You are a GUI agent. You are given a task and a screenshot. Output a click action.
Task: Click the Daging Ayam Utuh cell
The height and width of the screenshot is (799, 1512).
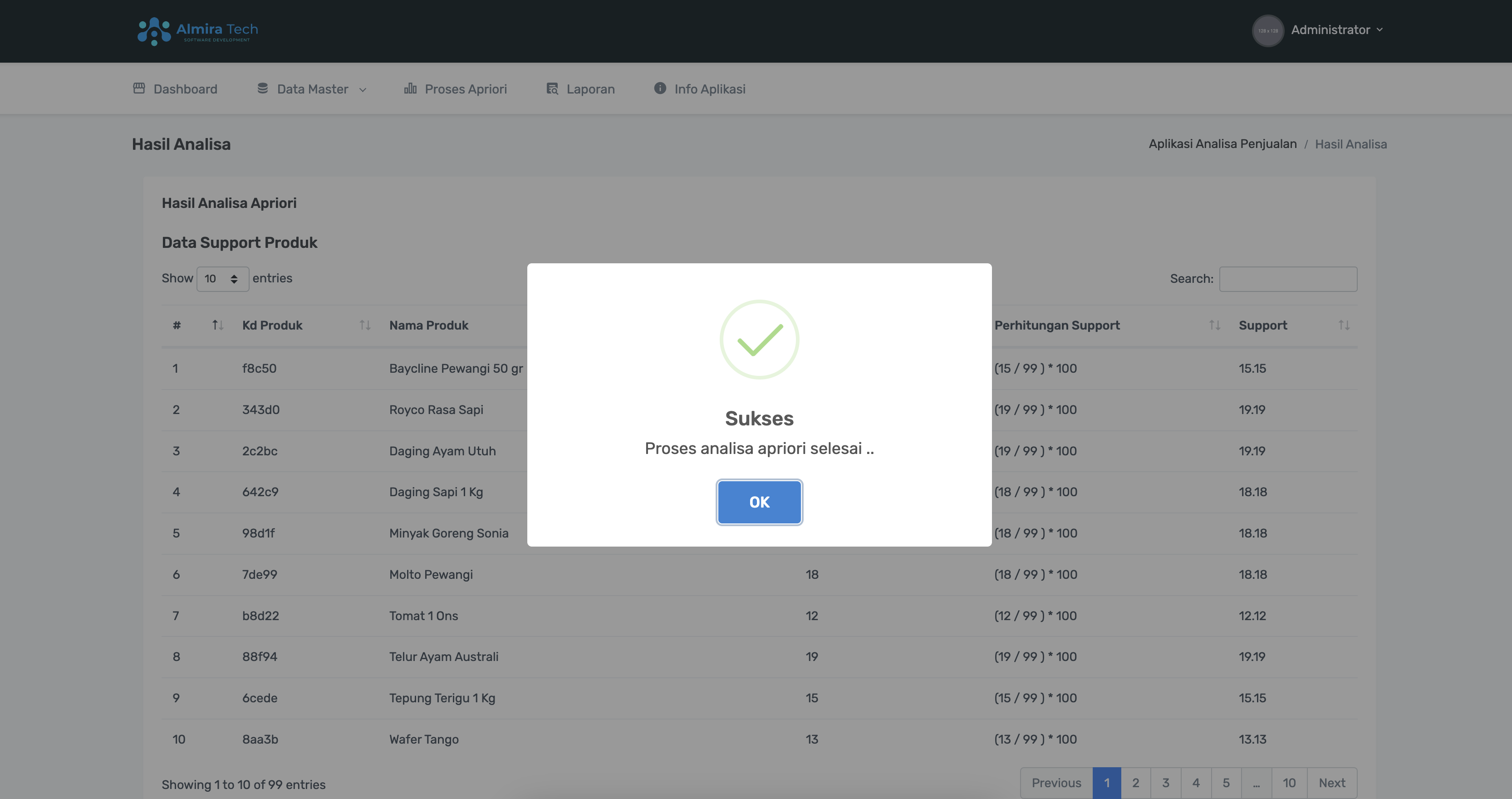click(x=442, y=451)
